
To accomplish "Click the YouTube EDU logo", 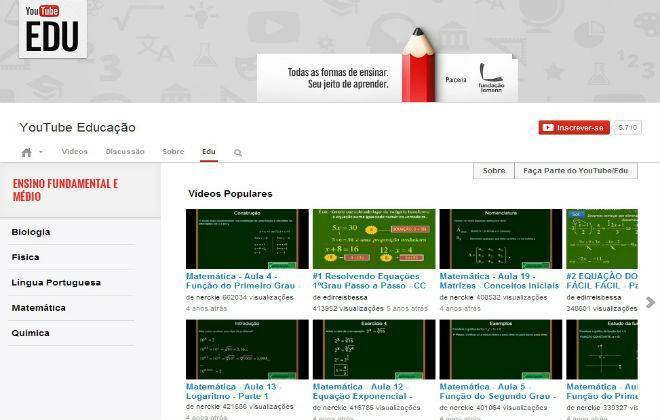I will (x=53, y=29).
